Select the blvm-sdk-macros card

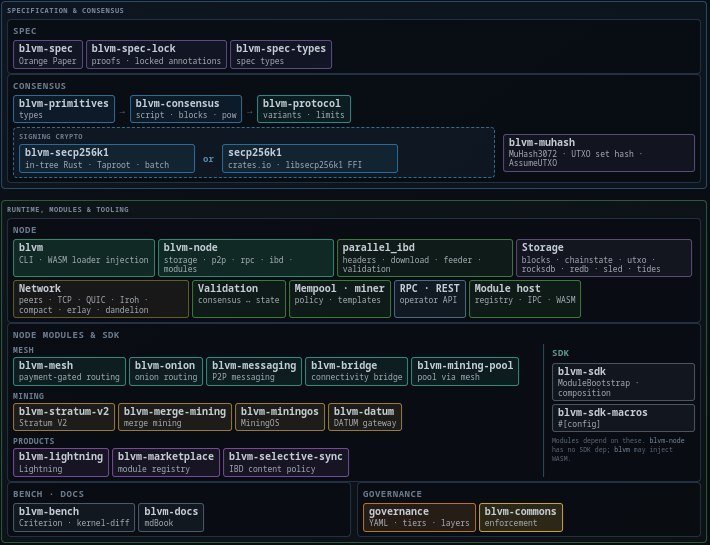623,418
